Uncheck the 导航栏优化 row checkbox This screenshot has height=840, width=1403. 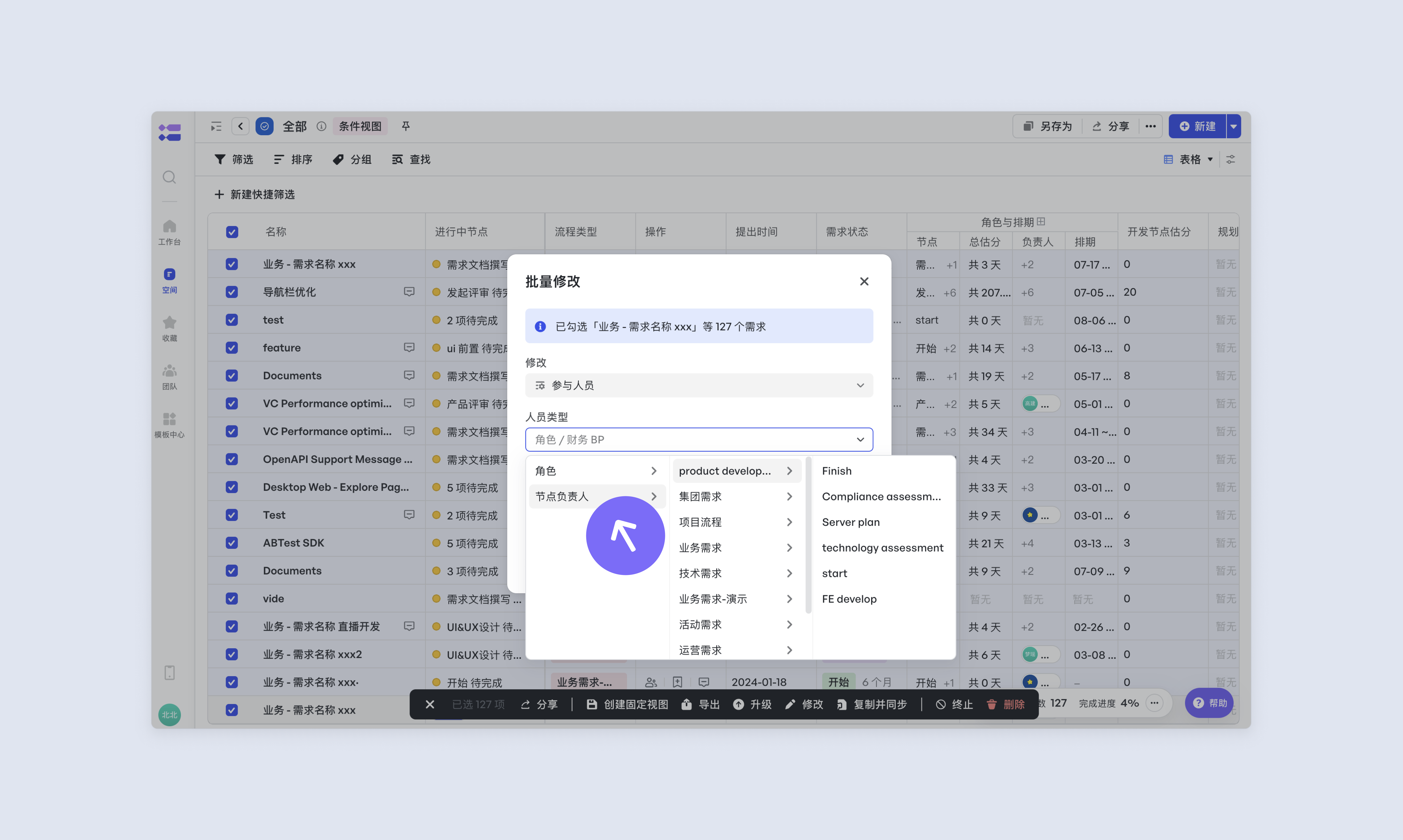[232, 292]
